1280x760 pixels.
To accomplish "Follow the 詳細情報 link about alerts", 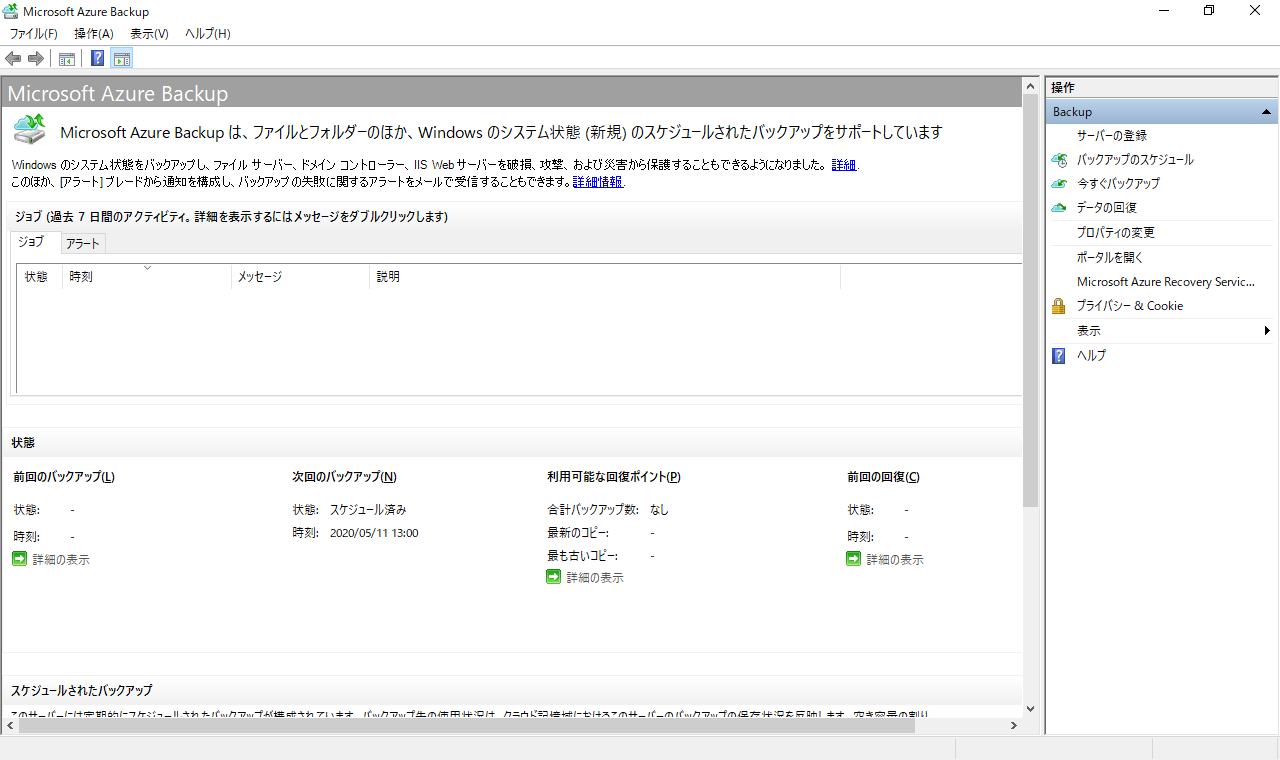I will 598,182.
